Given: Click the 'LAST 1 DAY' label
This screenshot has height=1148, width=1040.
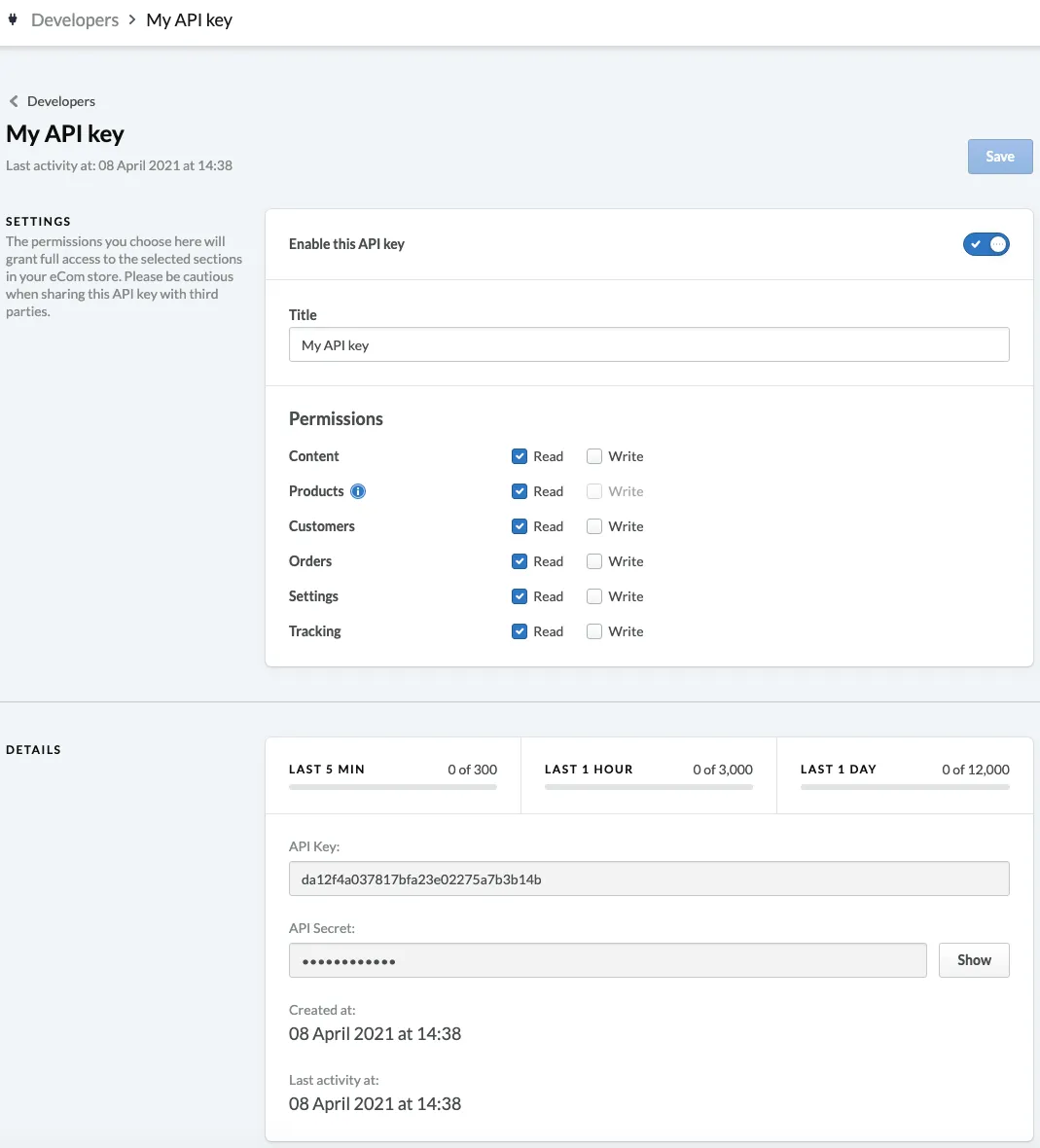Looking at the screenshot, I should pyautogui.click(x=838, y=770).
